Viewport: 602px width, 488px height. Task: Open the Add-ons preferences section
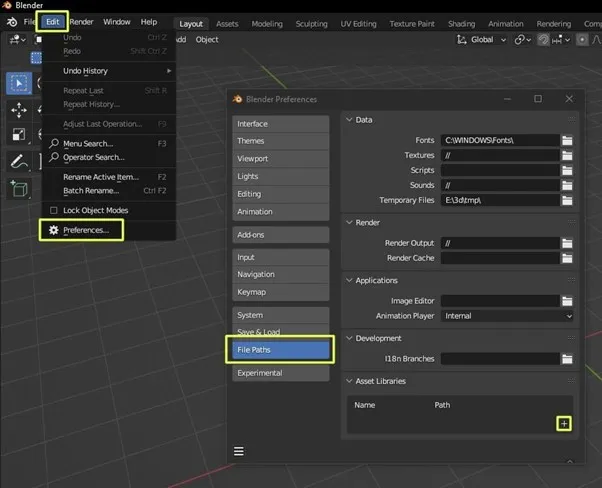[x=281, y=235]
